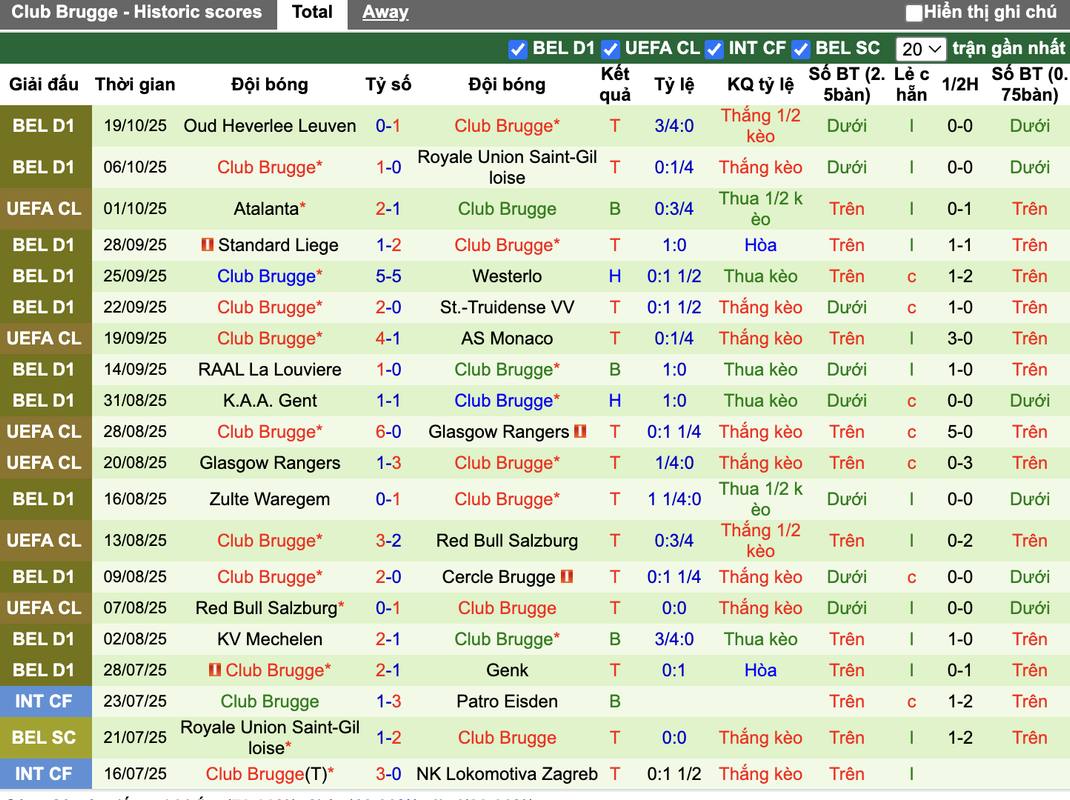Select the Thời gian column header
The width and height of the screenshot is (1070, 800).
(x=135, y=84)
